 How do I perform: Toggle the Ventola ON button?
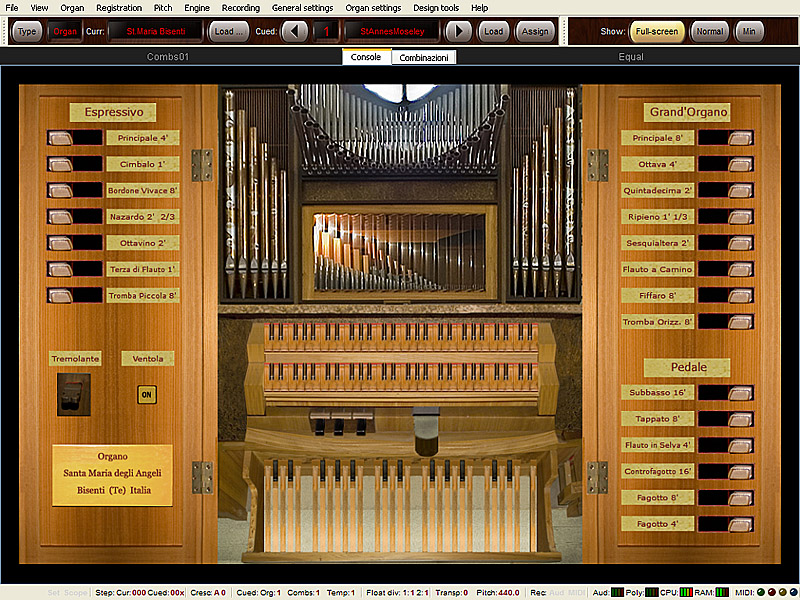point(147,395)
